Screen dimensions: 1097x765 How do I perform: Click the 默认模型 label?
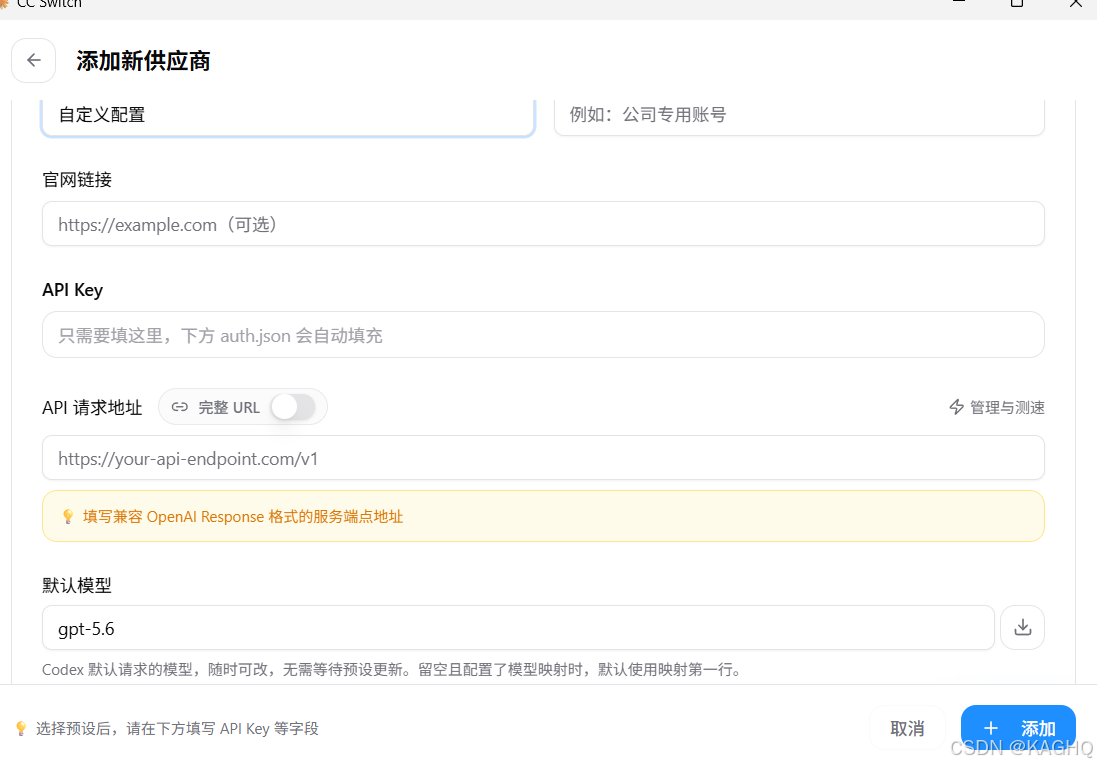[77, 585]
